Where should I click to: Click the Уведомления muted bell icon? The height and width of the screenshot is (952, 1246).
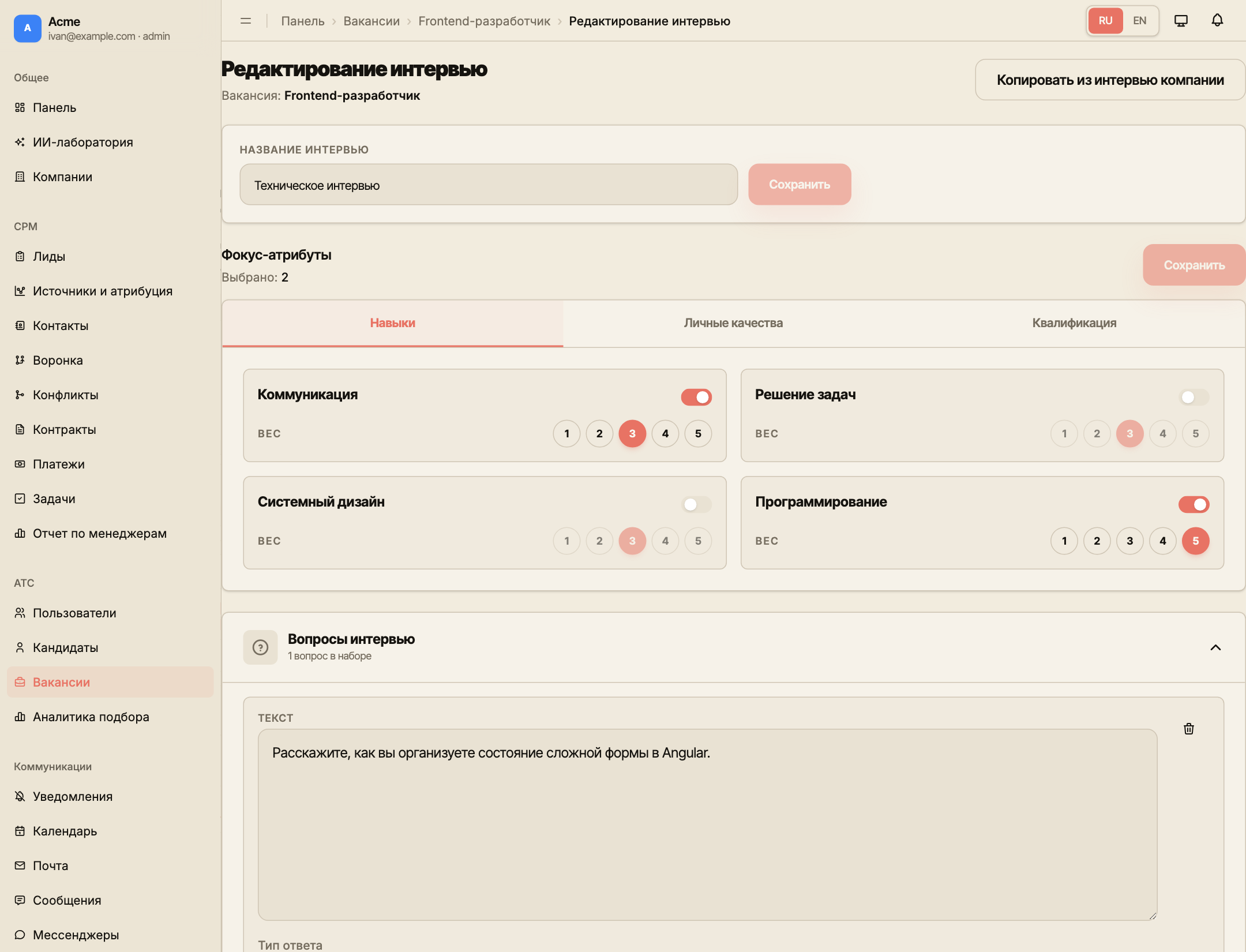pos(20,796)
